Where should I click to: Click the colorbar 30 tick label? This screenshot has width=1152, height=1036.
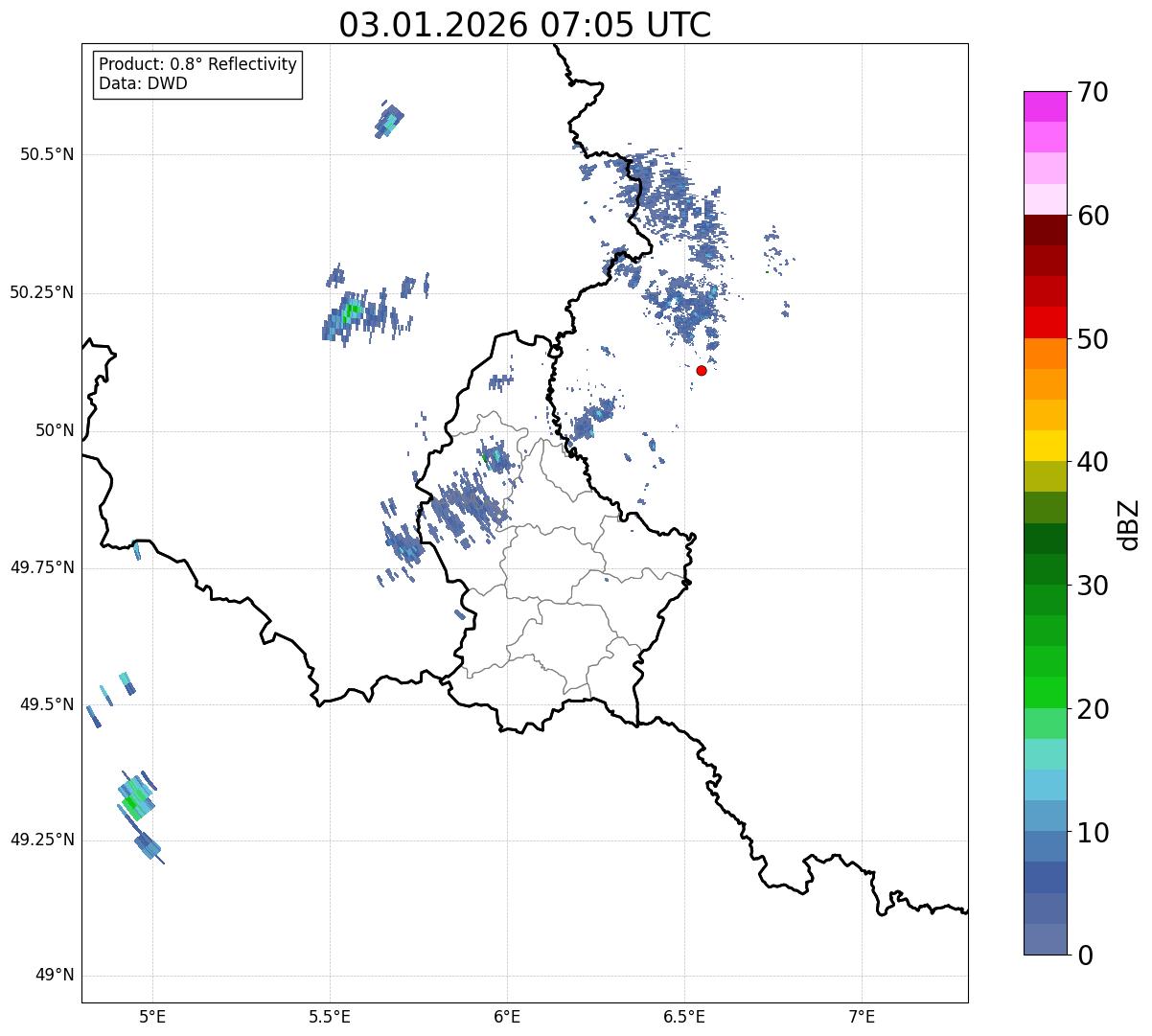pyautogui.click(x=1094, y=586)
